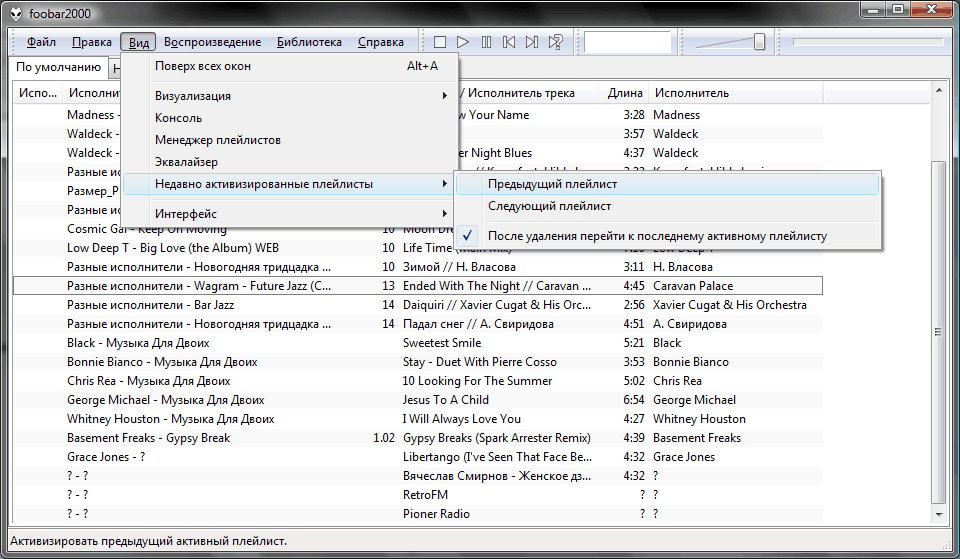Select the Вячеслав Смирнов track row
The height and width of the screenshot is (559, 960).
pyautogui.click(x=418, y=476)
